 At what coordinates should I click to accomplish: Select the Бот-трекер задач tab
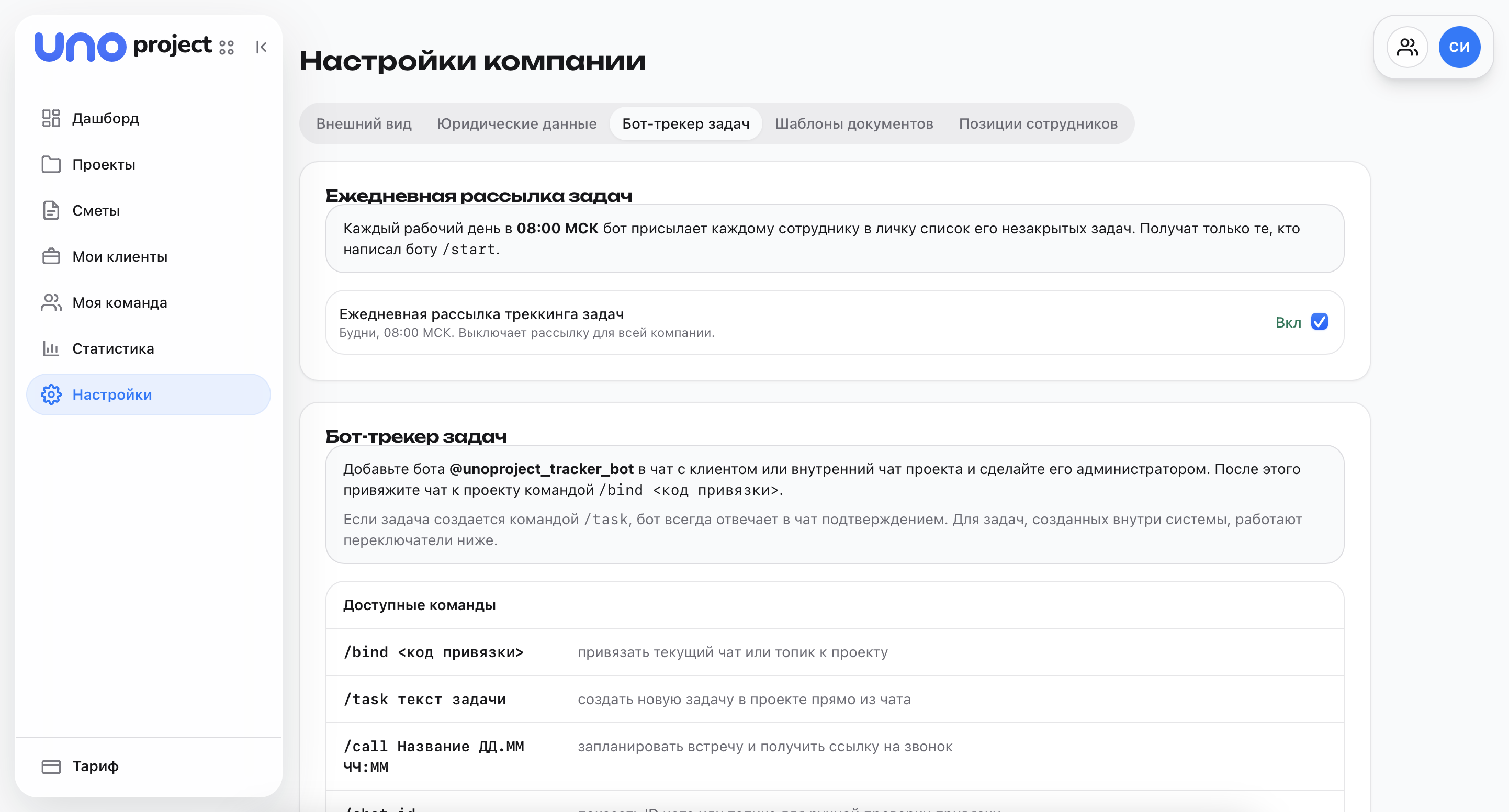(685, 123)
